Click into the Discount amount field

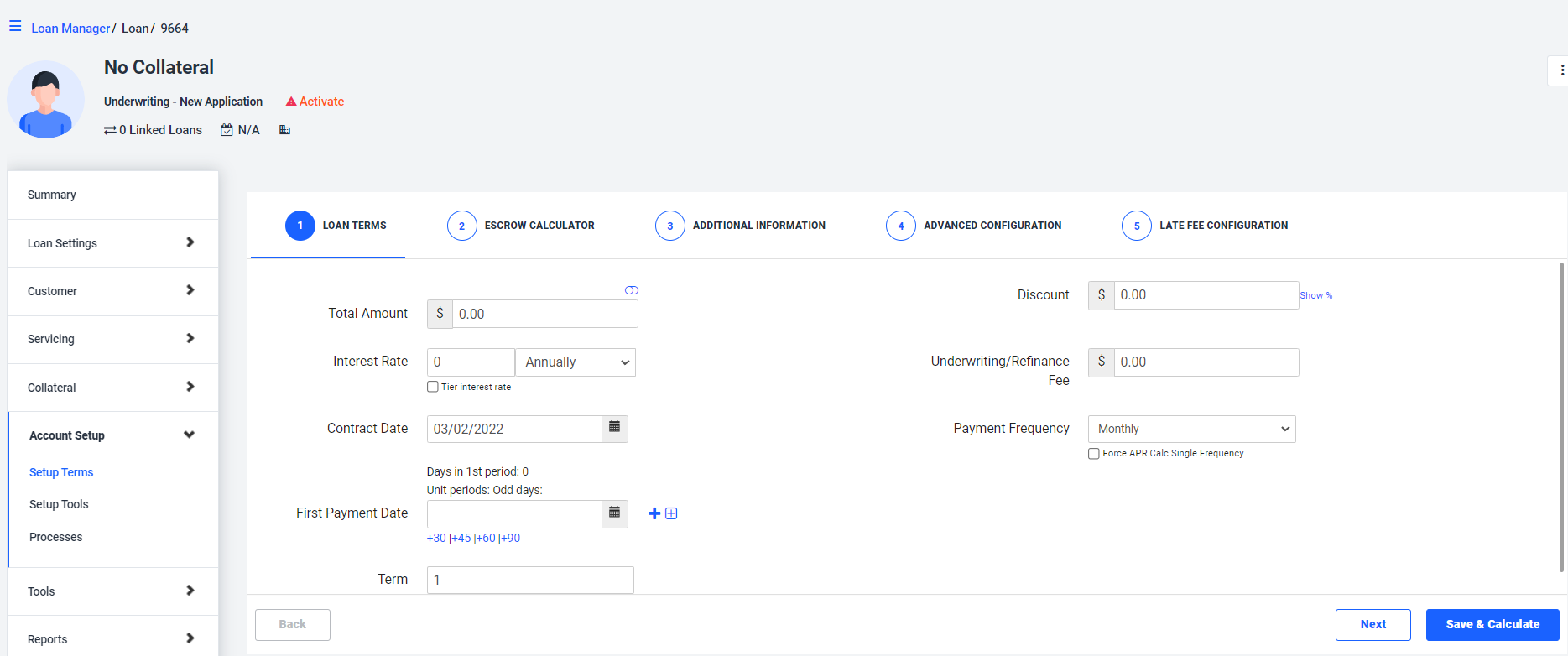pyautogui.click(x=1206, y=295)
